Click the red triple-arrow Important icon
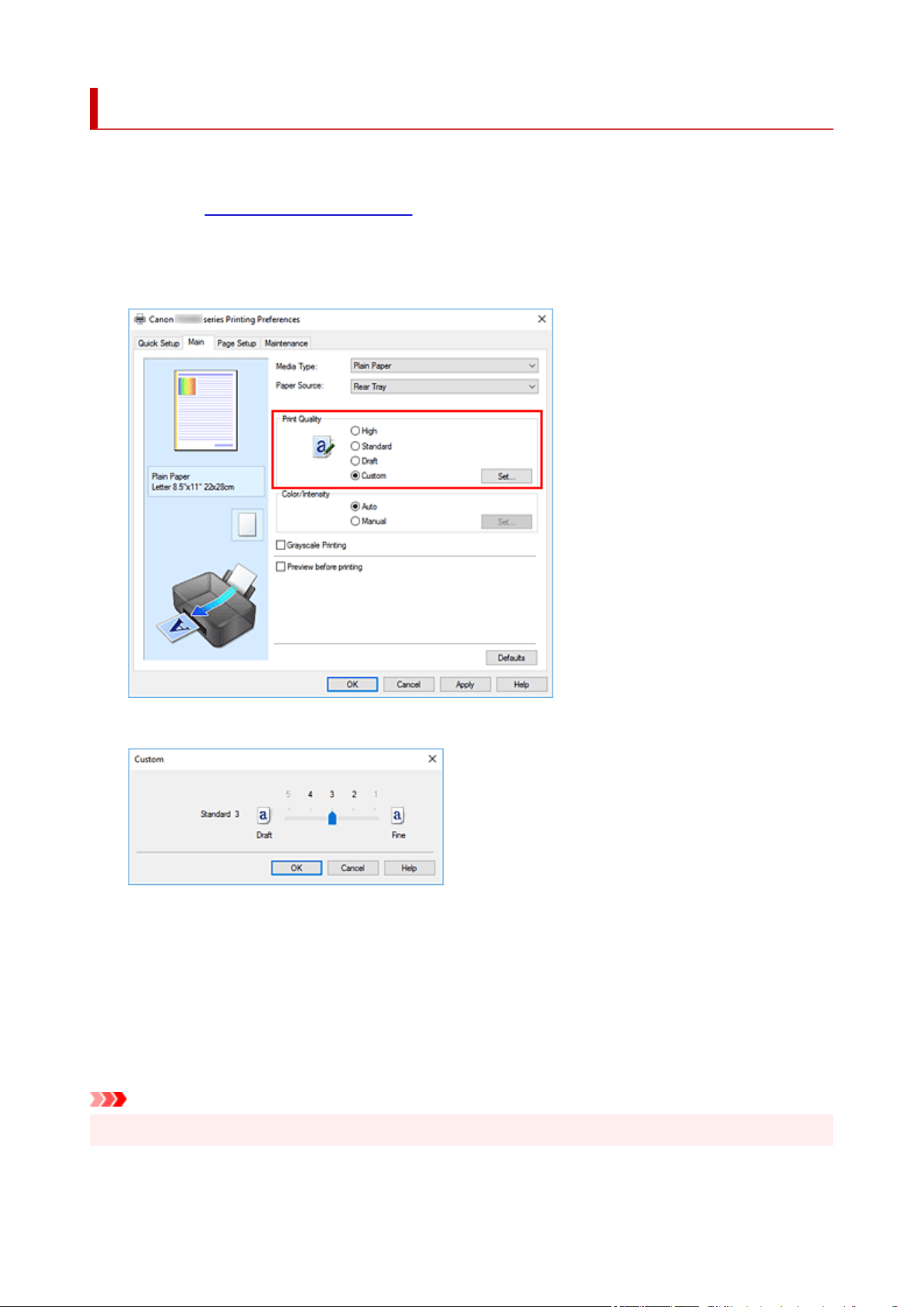This screenshot has width=924, height=1307. 108,1100
